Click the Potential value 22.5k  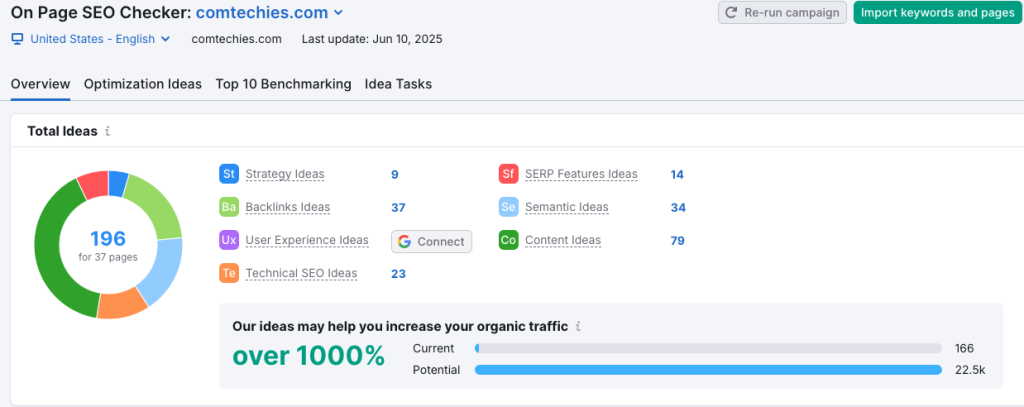[969, 370]
